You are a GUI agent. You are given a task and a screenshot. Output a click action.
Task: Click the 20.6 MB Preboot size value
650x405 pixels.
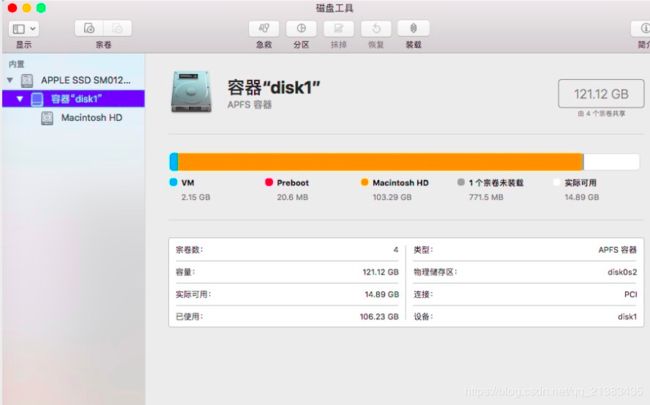click(x=292, y=197)
